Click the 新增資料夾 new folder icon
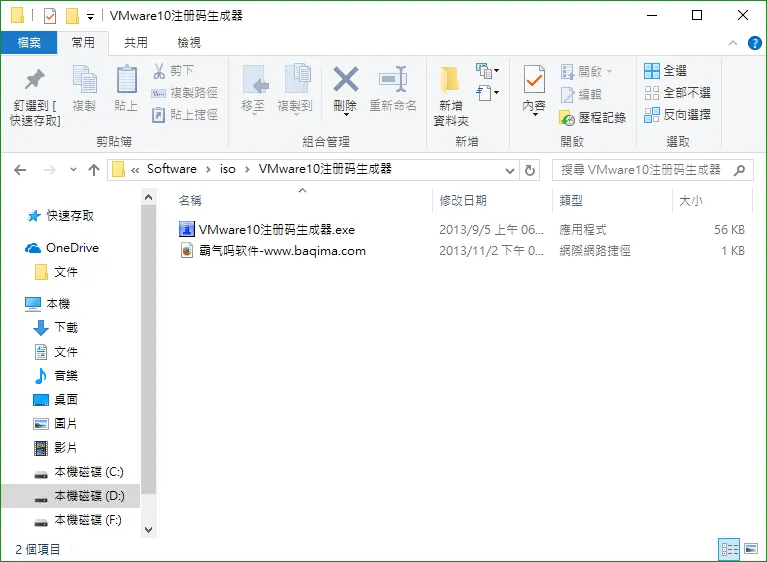 [x=450, y=80]
